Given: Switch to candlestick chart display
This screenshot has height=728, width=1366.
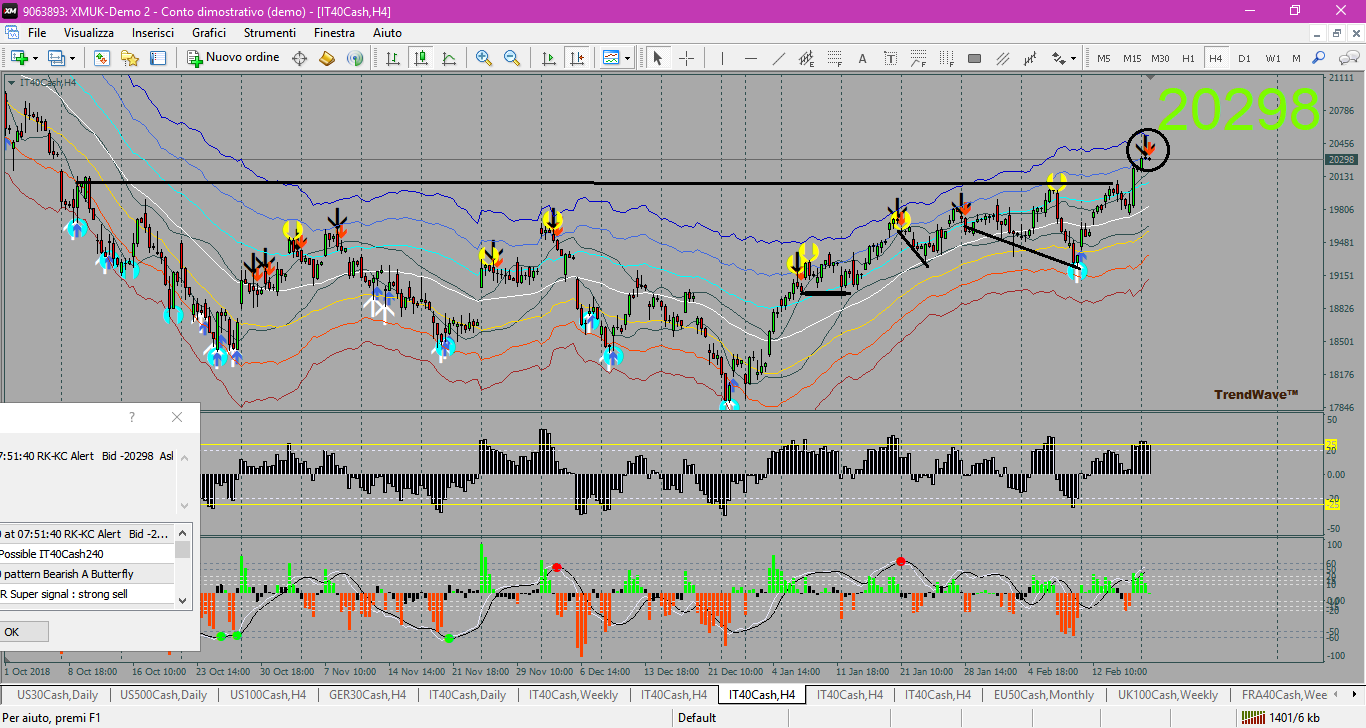Looking at the screenshot, I should pyautogui.click(x=421, y=58).
